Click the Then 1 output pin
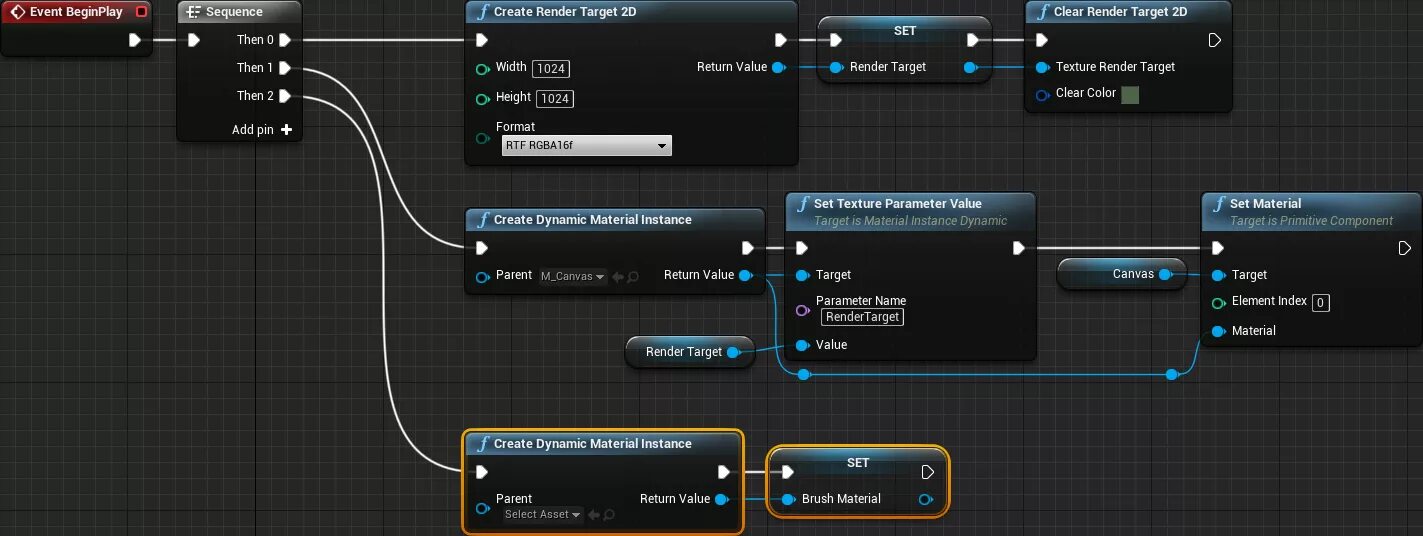The image size is (1423, 536). coord(285,68)
